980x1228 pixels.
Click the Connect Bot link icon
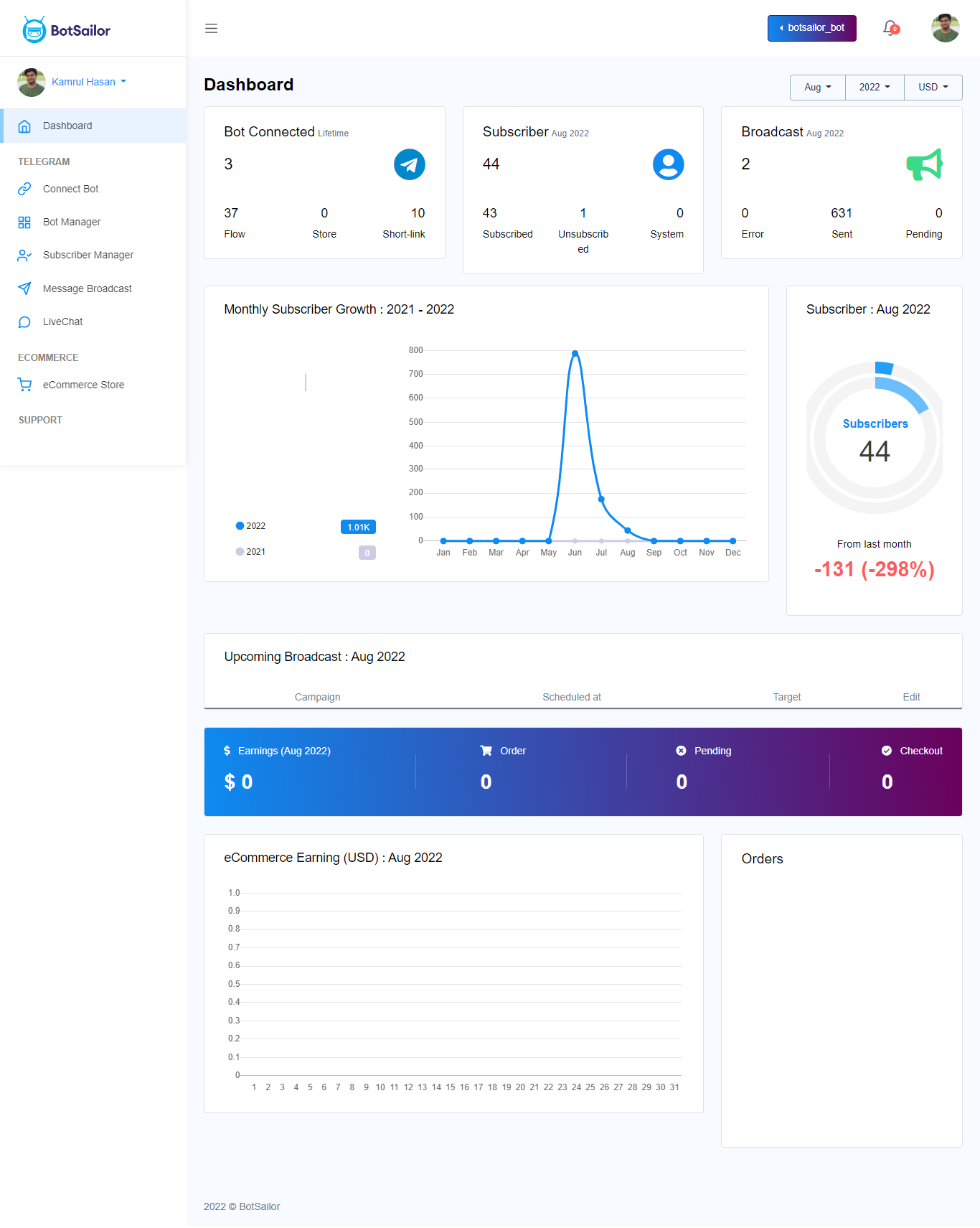[24, 189]
